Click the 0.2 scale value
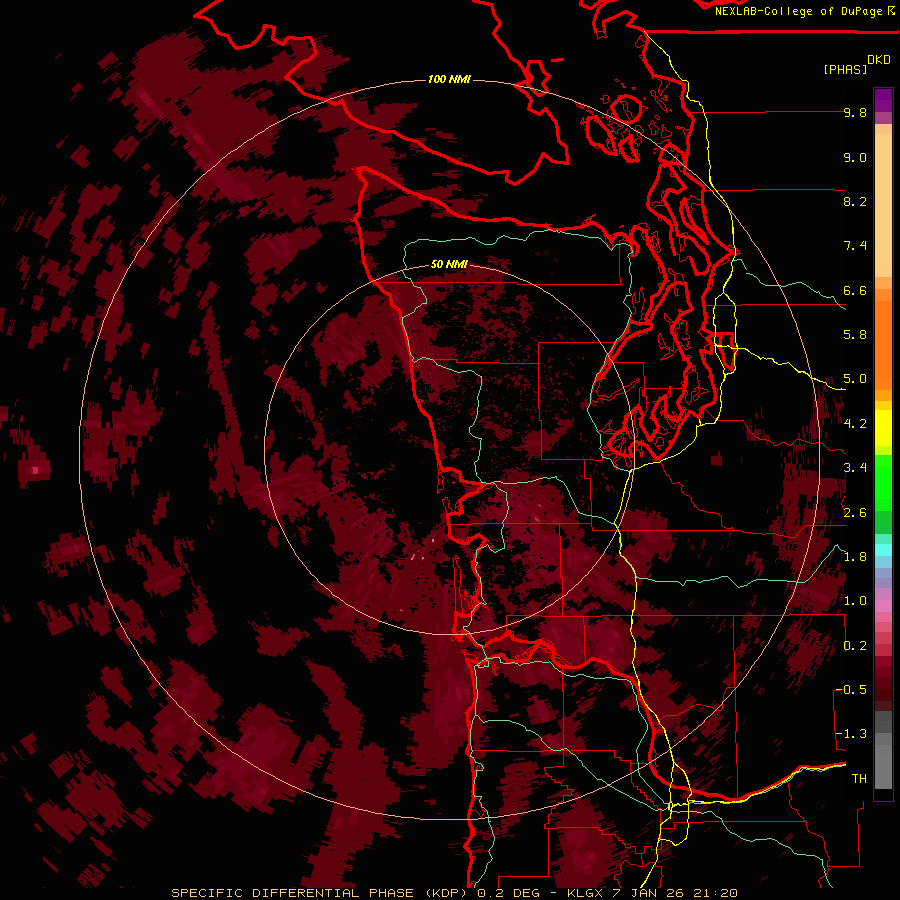The image size is (900, 900). click(855, 646)
